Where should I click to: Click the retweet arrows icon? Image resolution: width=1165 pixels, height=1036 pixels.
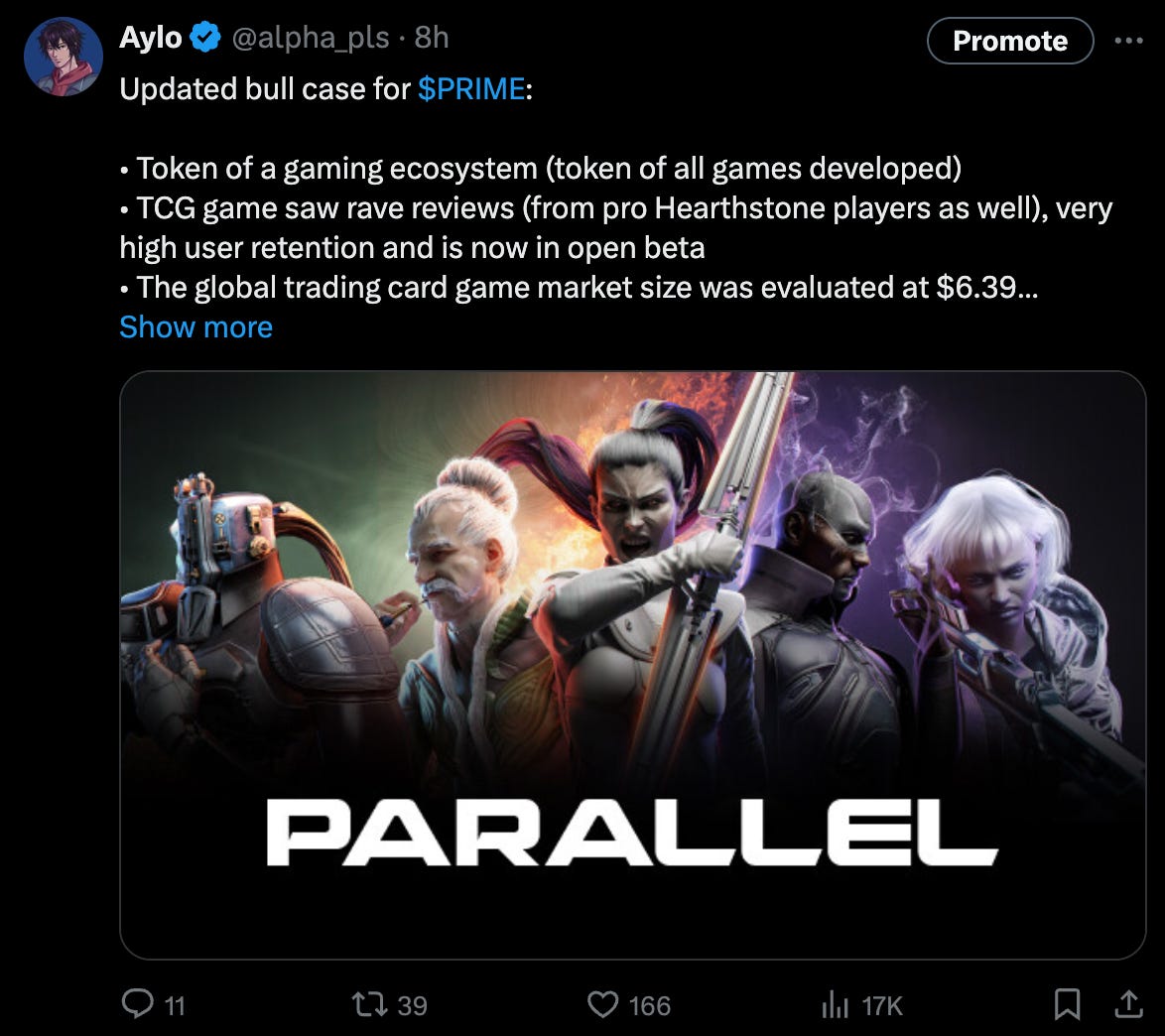369,1005
